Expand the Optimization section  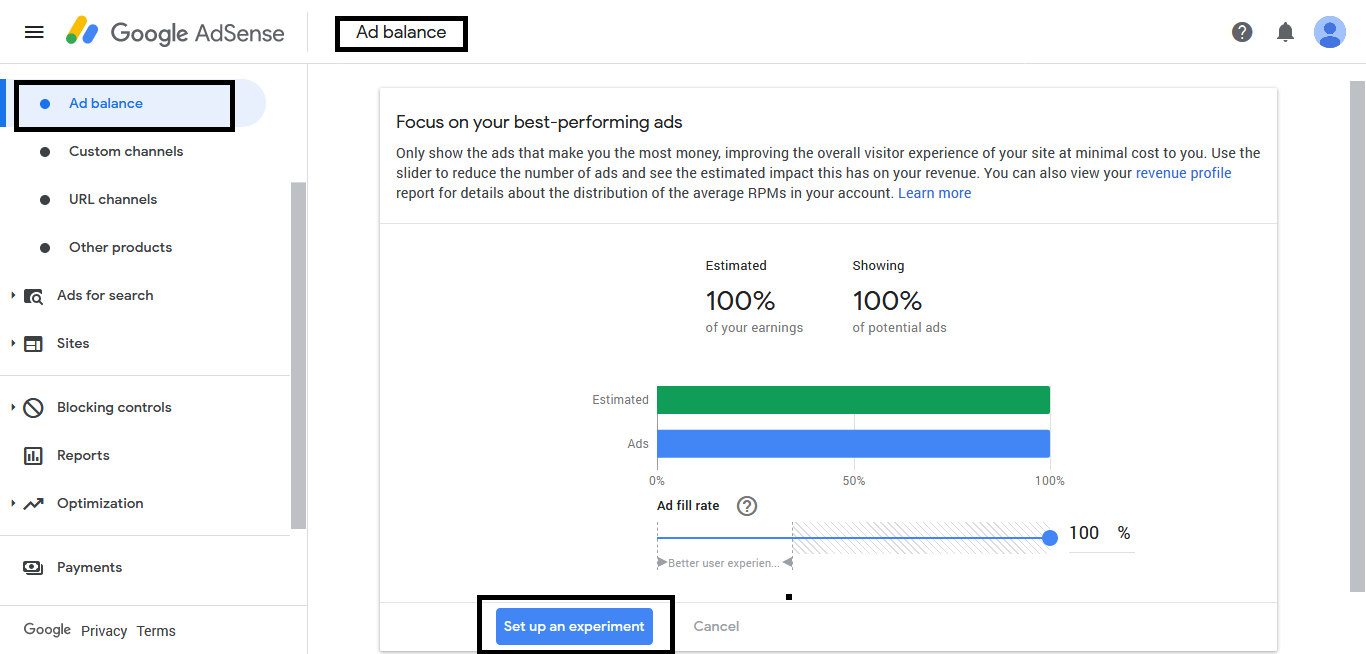[x=13, y=504]
